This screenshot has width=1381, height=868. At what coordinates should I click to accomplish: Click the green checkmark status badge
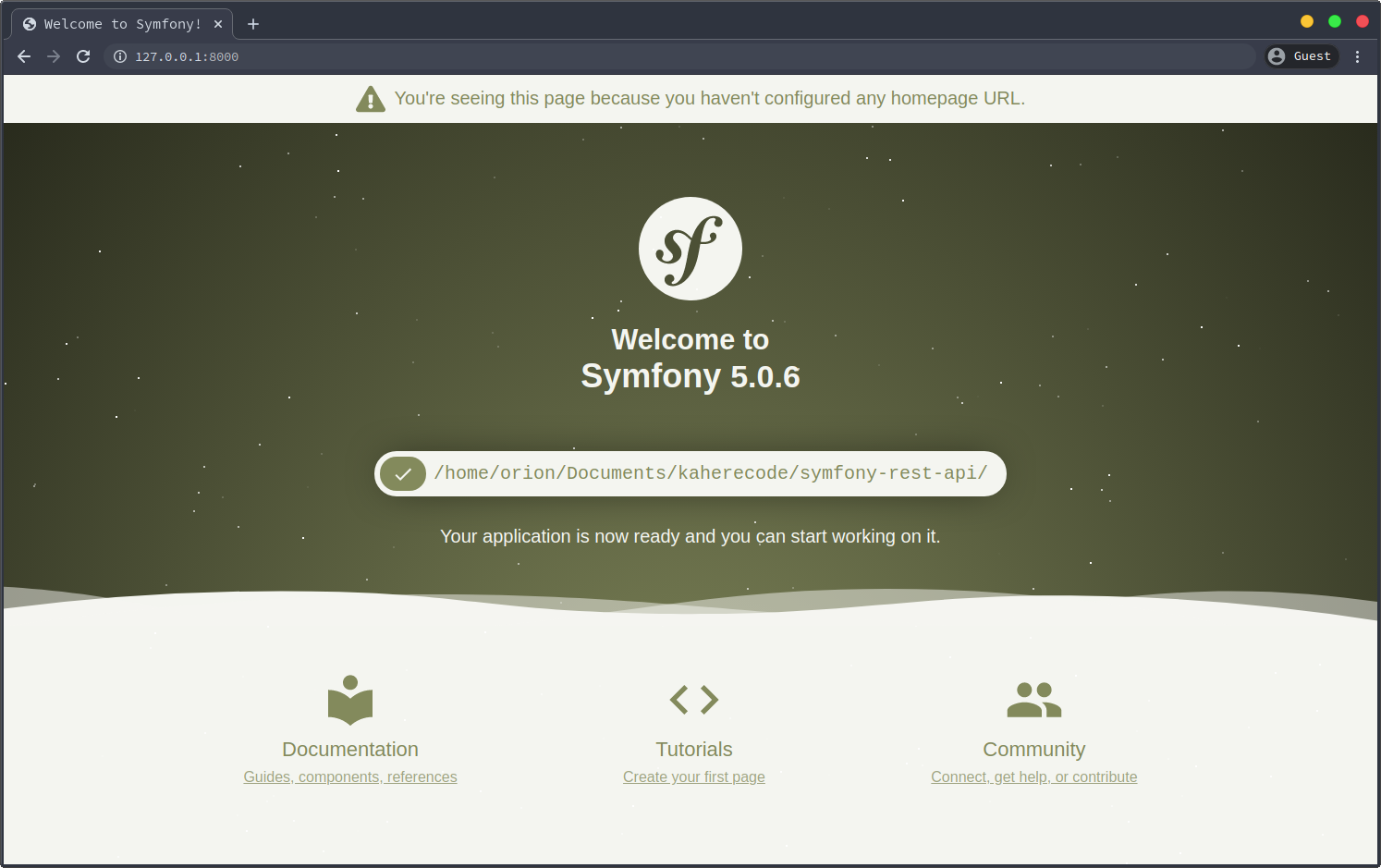tap(403, 473)
